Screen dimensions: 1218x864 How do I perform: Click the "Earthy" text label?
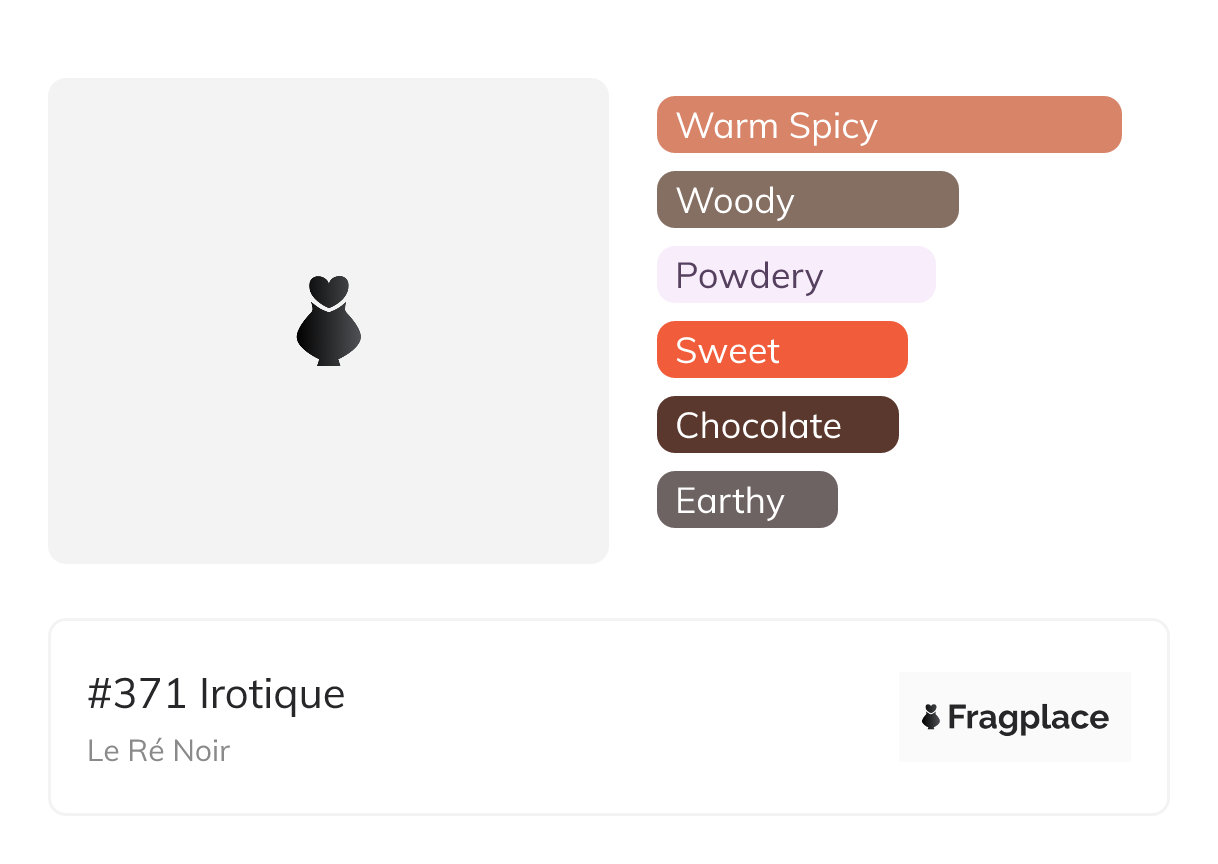coord(730,501)
